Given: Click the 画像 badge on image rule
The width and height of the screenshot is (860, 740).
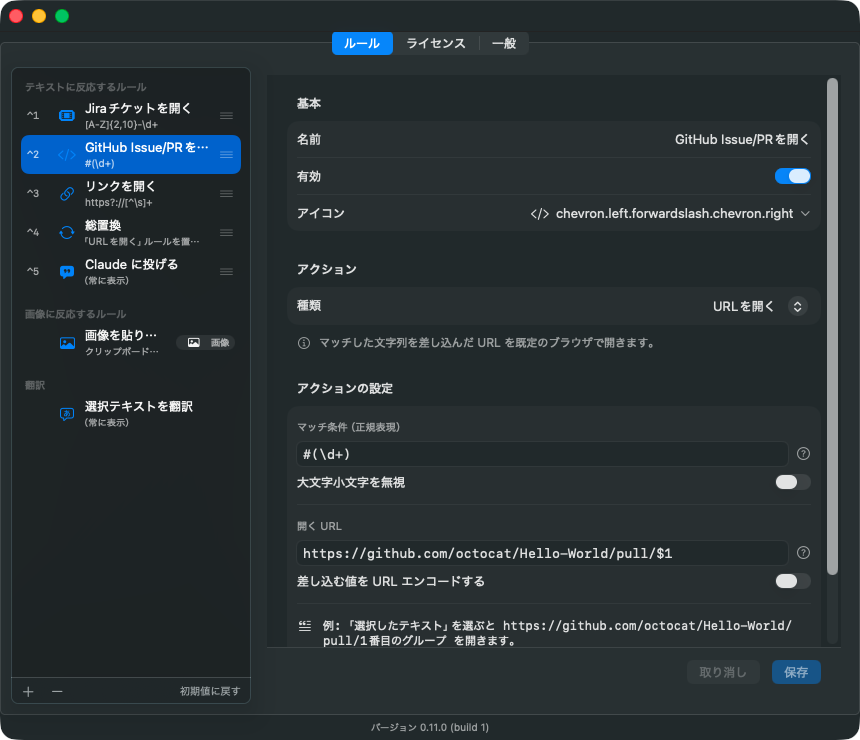Looking at the screenshot, I should tap(206, 343).
